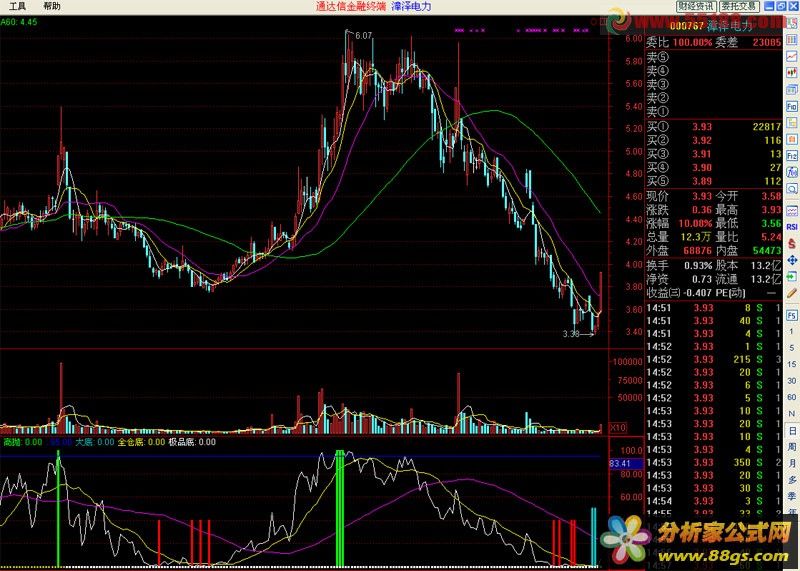This screenshot has height=571, width=800.
Task: Select the pencil drawing tool icon
Action: pos(792,293)
